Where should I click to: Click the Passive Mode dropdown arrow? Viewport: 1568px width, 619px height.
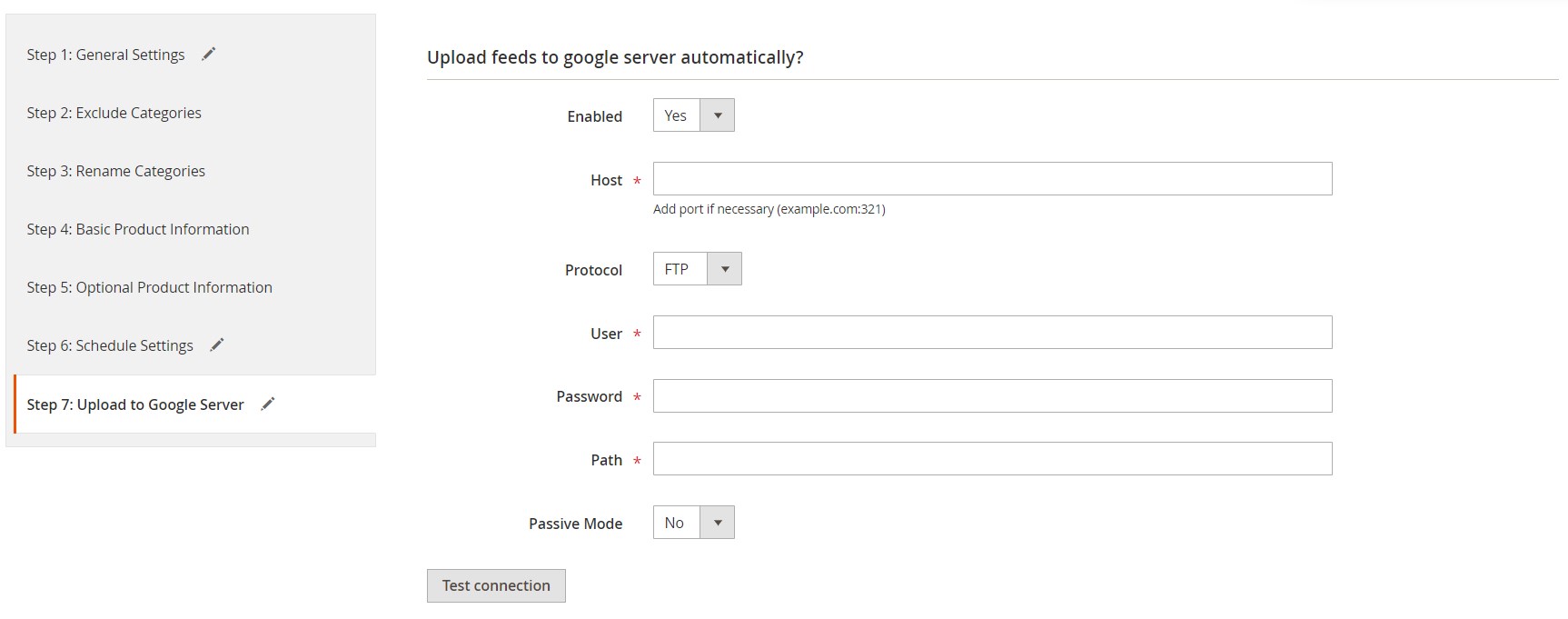[718, 523]
